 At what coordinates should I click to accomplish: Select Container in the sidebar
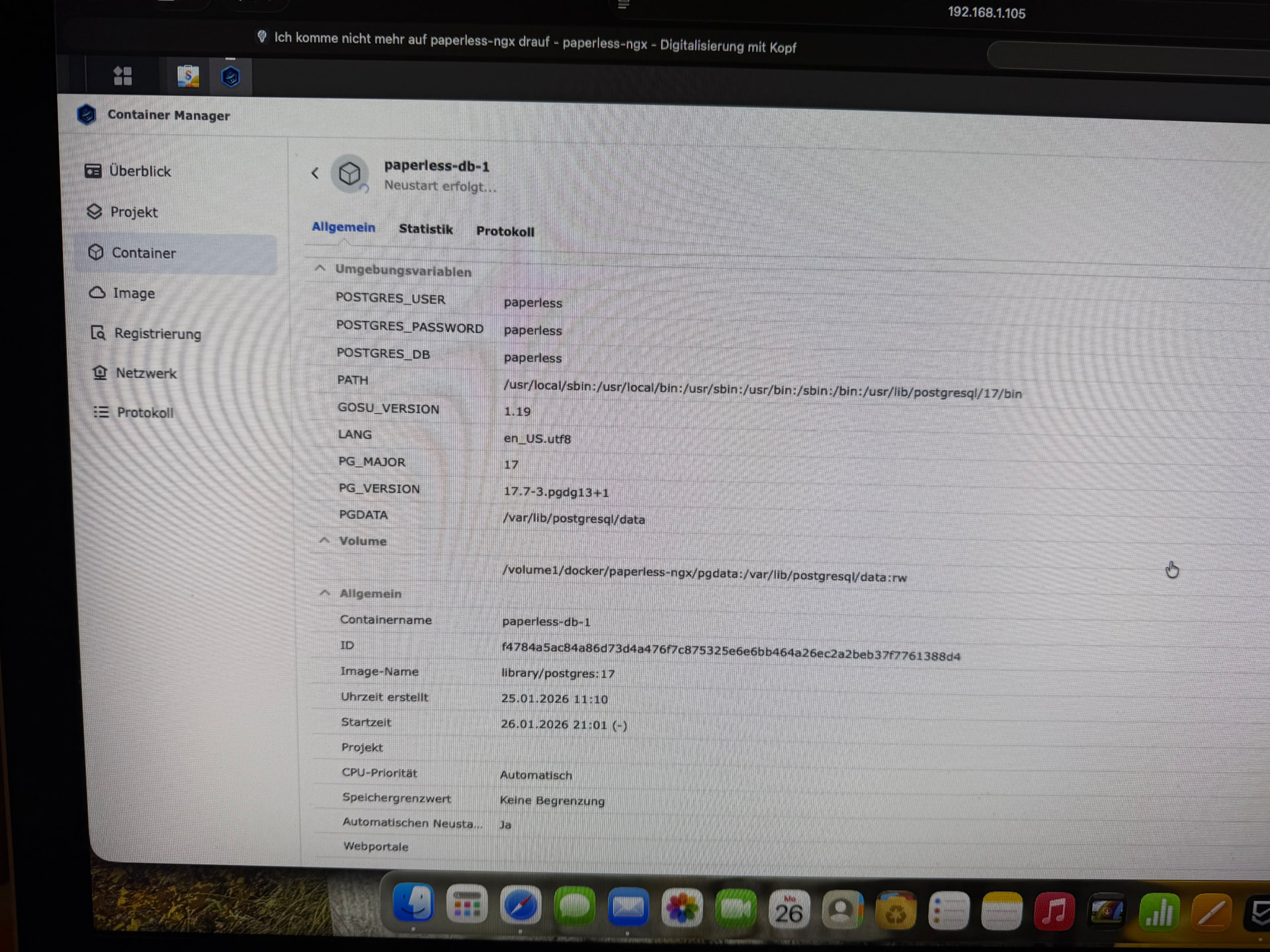point(143,253)
